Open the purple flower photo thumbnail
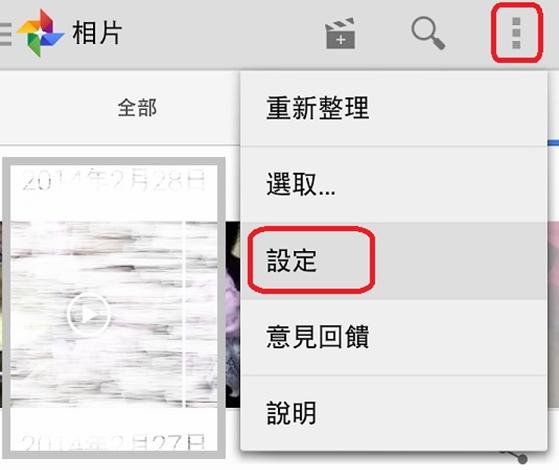 coord(234,315)
